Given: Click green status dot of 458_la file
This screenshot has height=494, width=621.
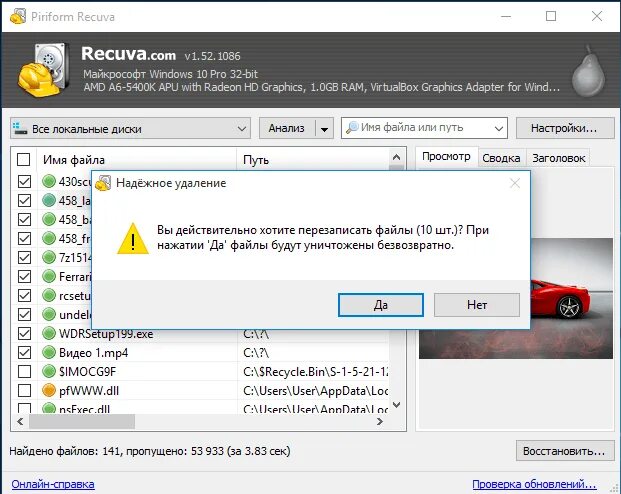Looking at the screenshot, I should (49, 200).
